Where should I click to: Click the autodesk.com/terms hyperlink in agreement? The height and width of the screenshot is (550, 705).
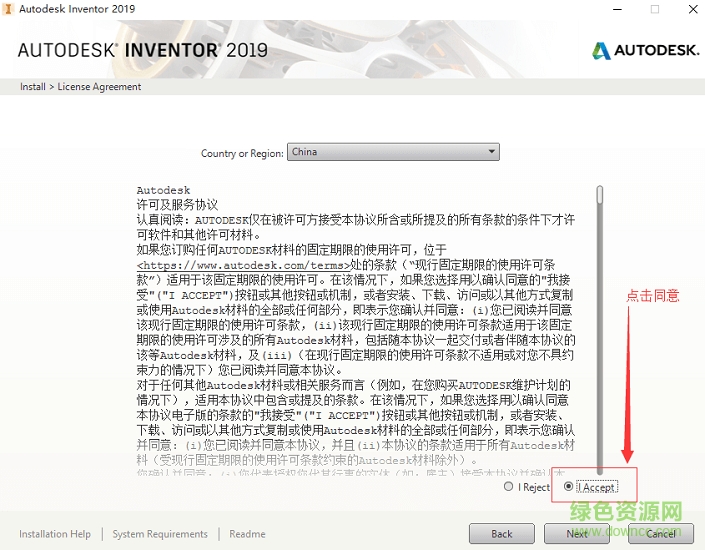click(x=243, y=265)
